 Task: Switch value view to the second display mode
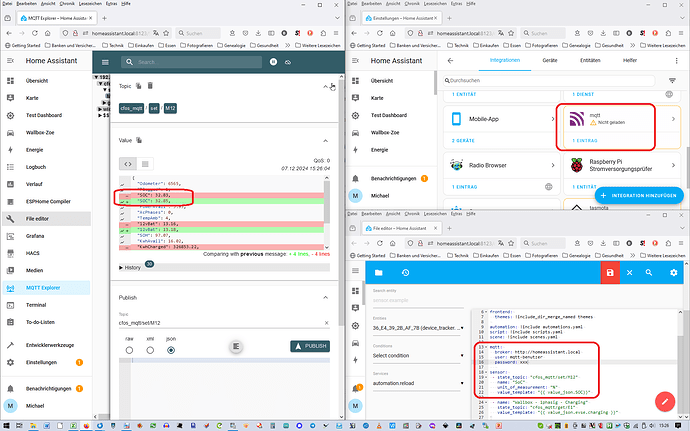[145, 164]
